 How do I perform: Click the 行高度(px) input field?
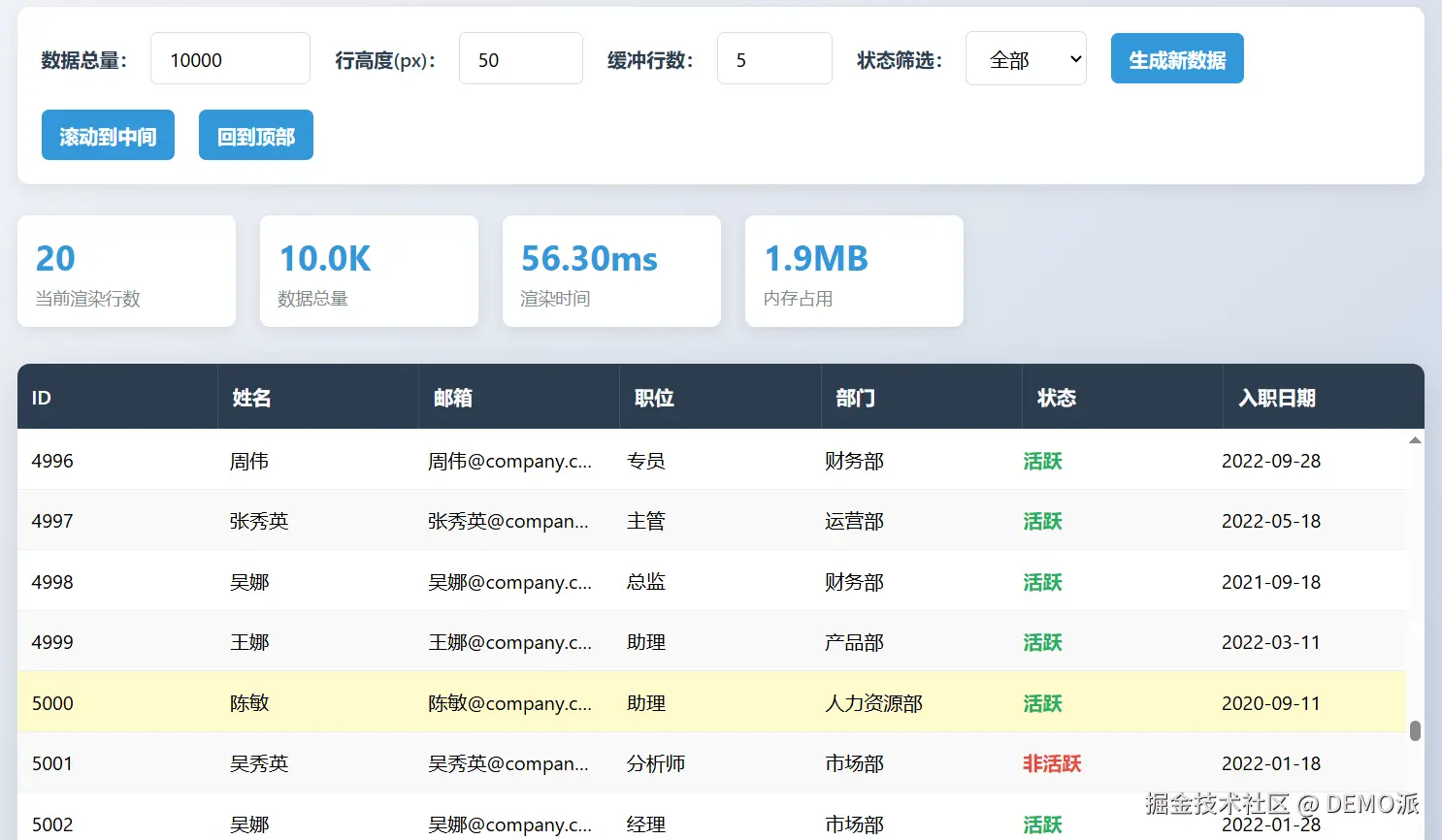[x=521, y=59]
